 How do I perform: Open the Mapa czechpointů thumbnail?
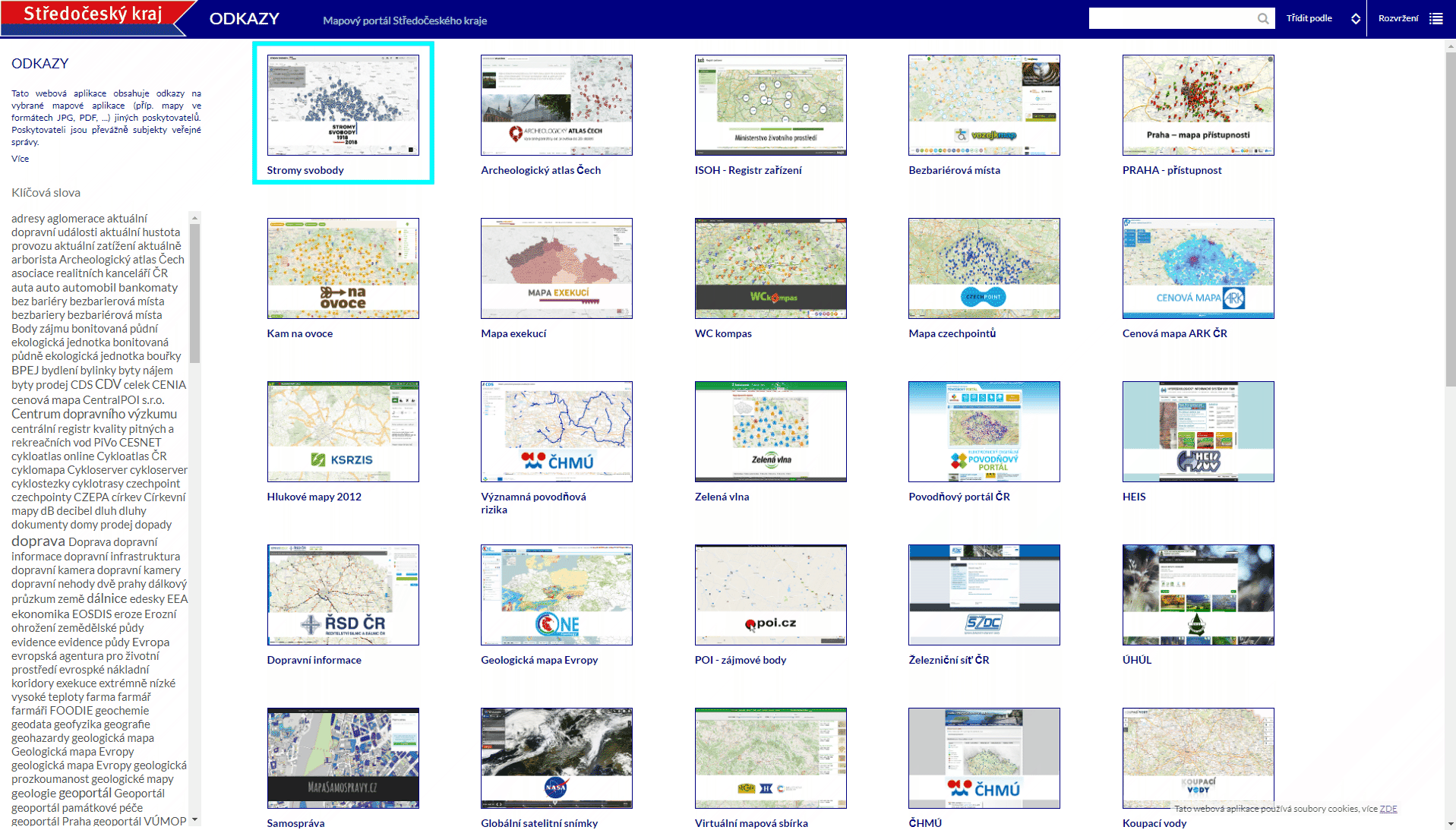pos(984,268)
